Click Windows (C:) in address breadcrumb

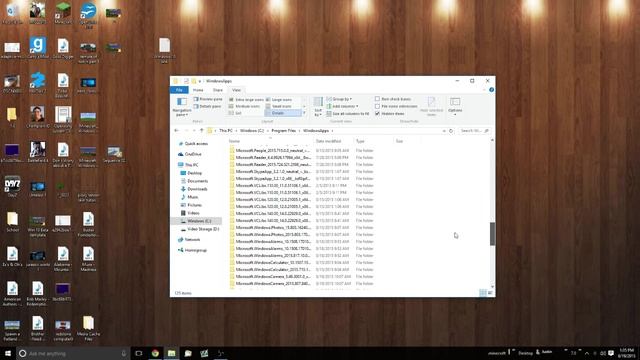pyautogui.click(x=252, y=131)
